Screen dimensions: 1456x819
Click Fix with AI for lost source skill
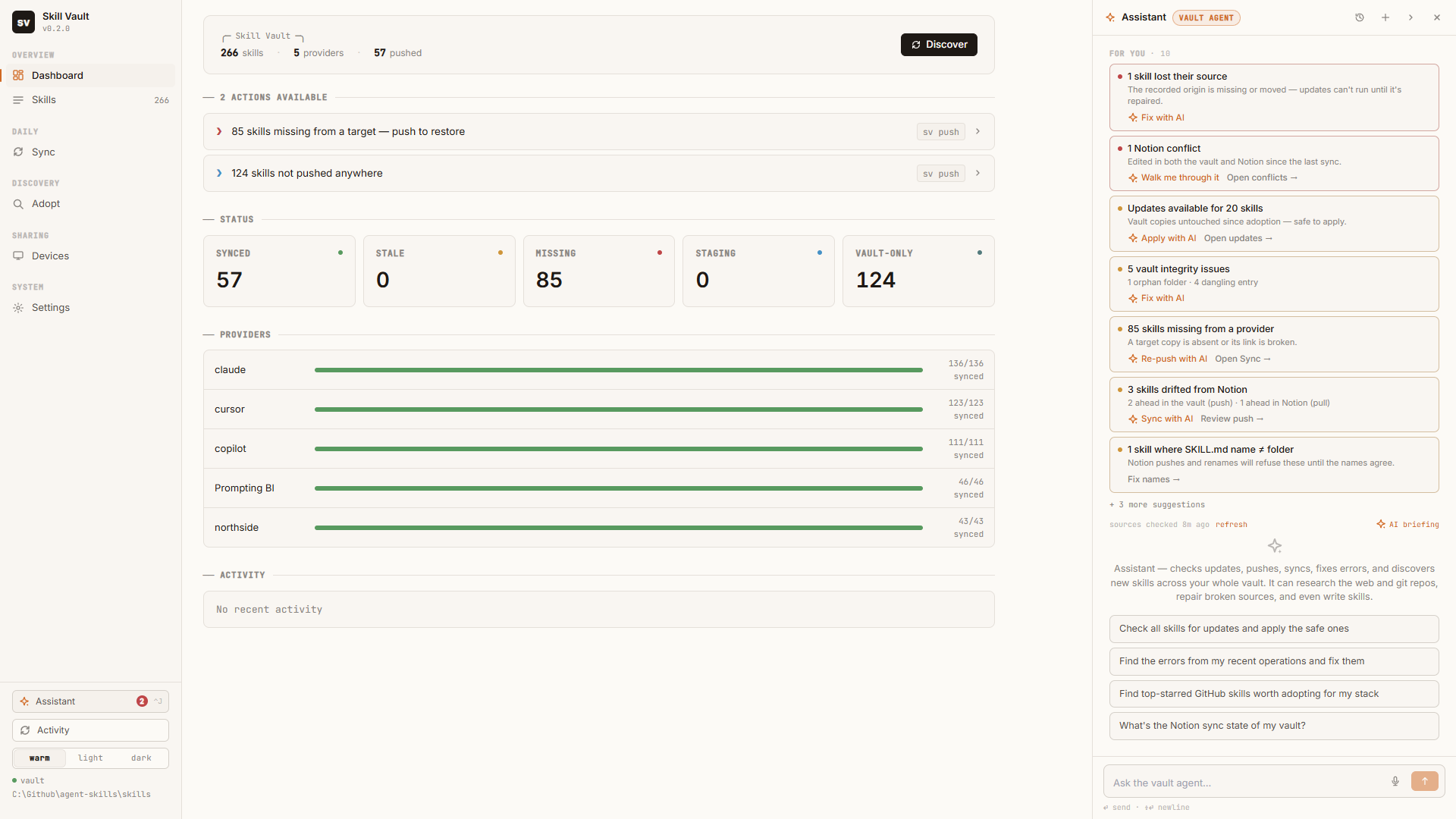[x=1156, y=118]
